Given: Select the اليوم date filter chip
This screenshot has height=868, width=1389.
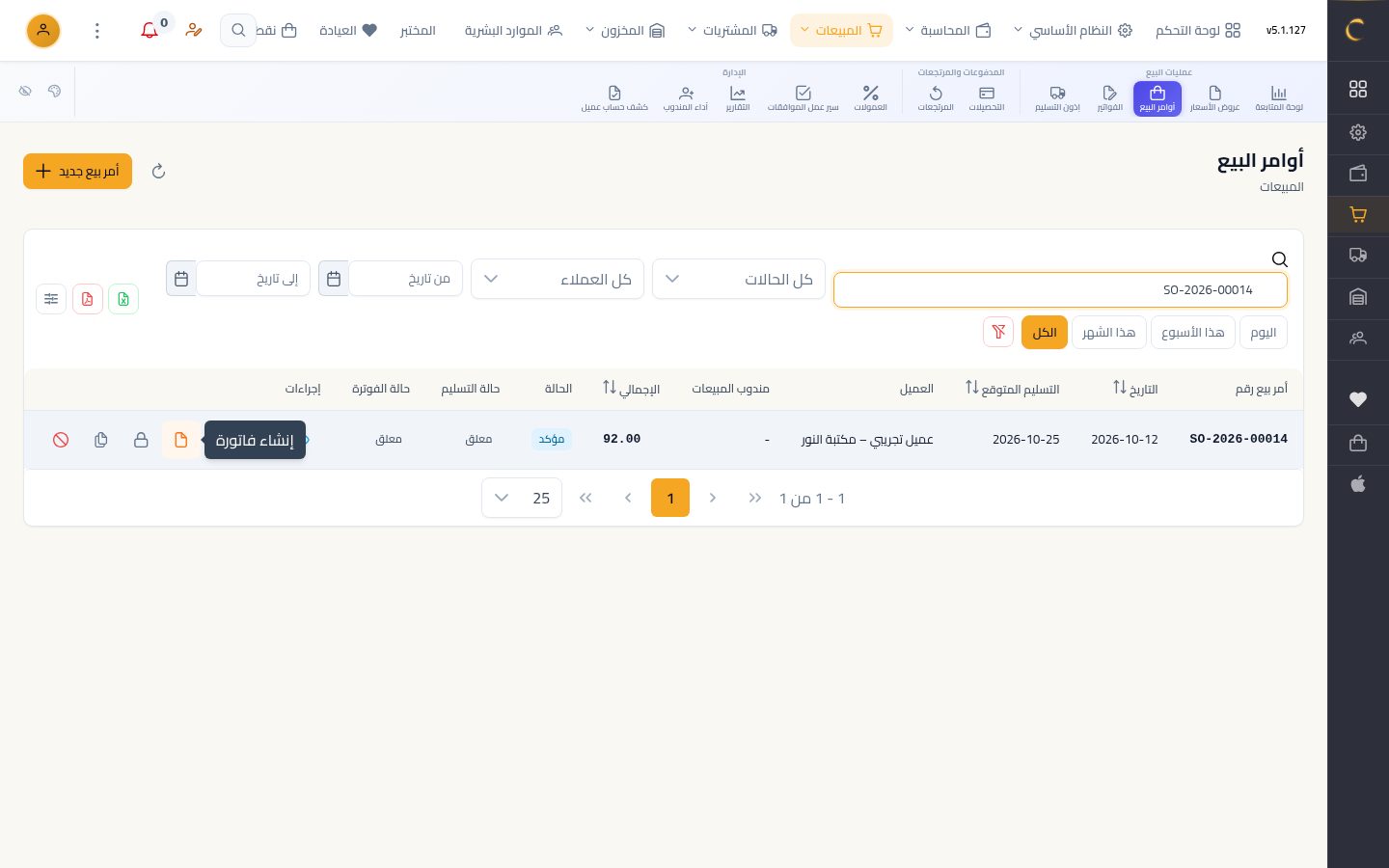Looking at the screenshot, I should [x=1263, y=333].
